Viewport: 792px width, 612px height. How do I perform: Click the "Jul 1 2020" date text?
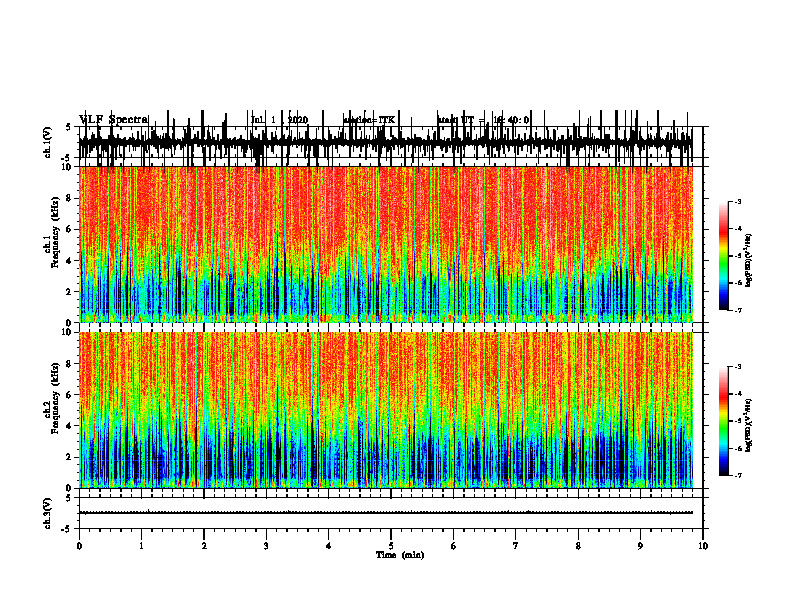279,120
